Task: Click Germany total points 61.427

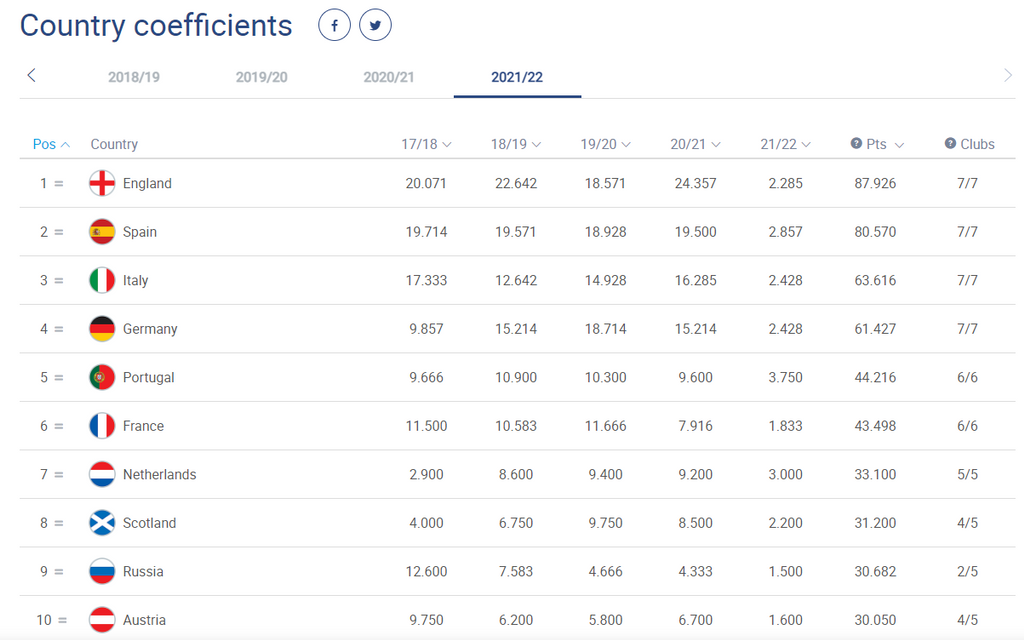Action: (x=875, y=328)
